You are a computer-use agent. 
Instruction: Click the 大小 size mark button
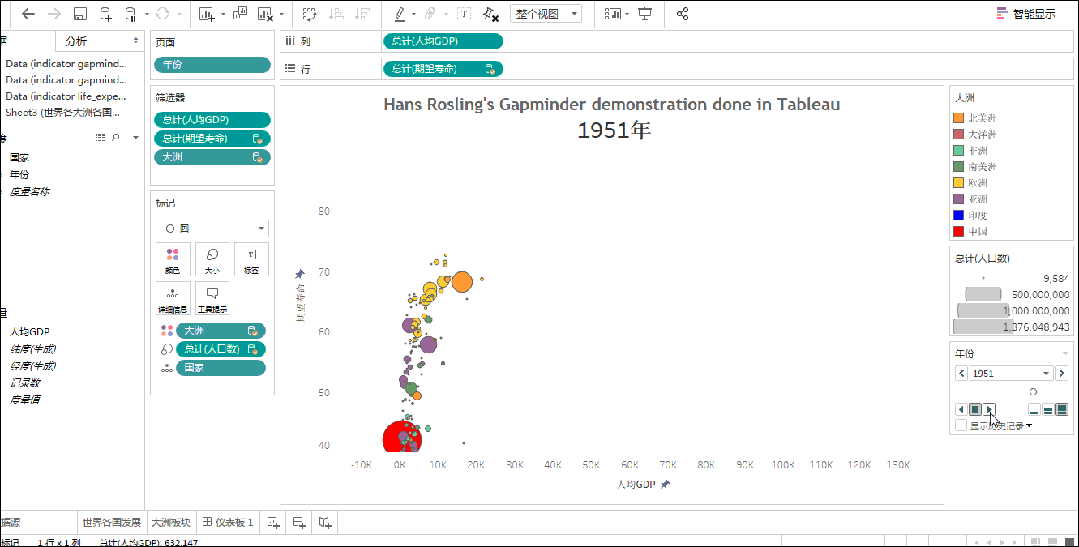click(x=212, y=261)
